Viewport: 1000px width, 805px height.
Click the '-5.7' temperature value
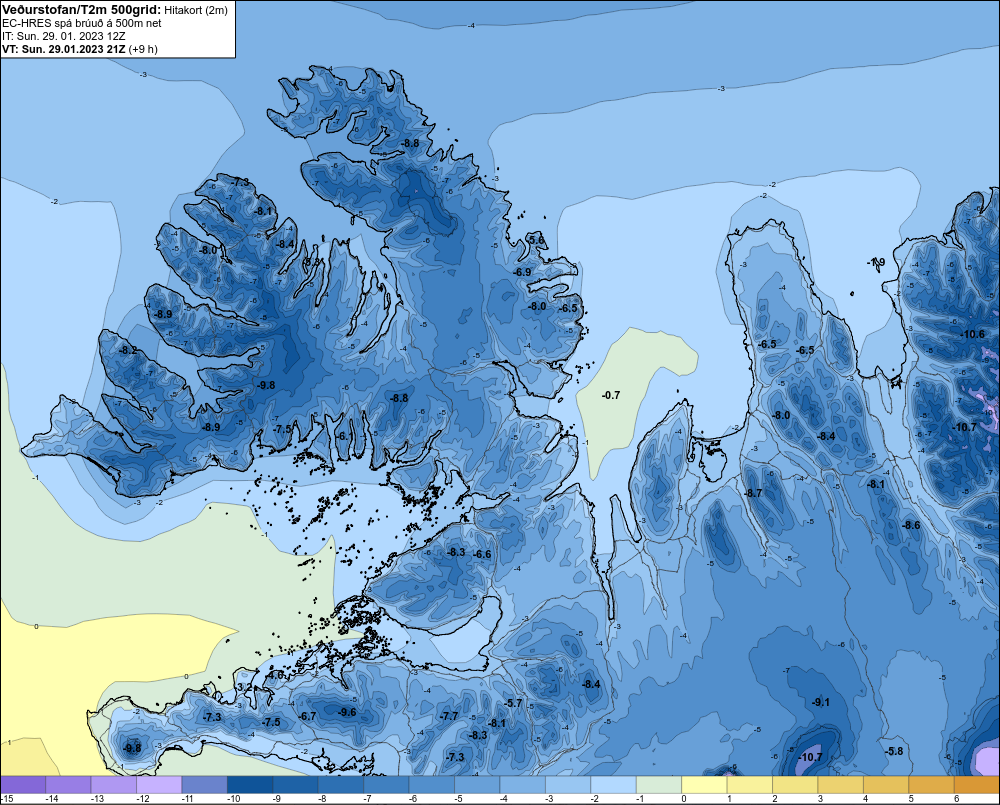click(x=513, y=704)
